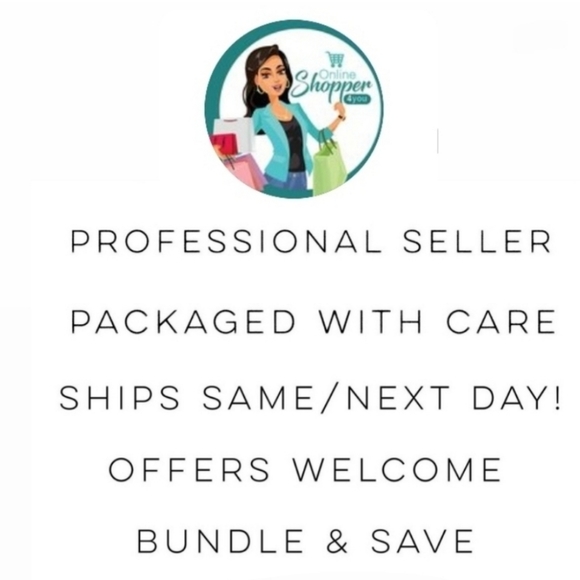
Task: Click the red shopping bag
Action: [x=226, y=144]
